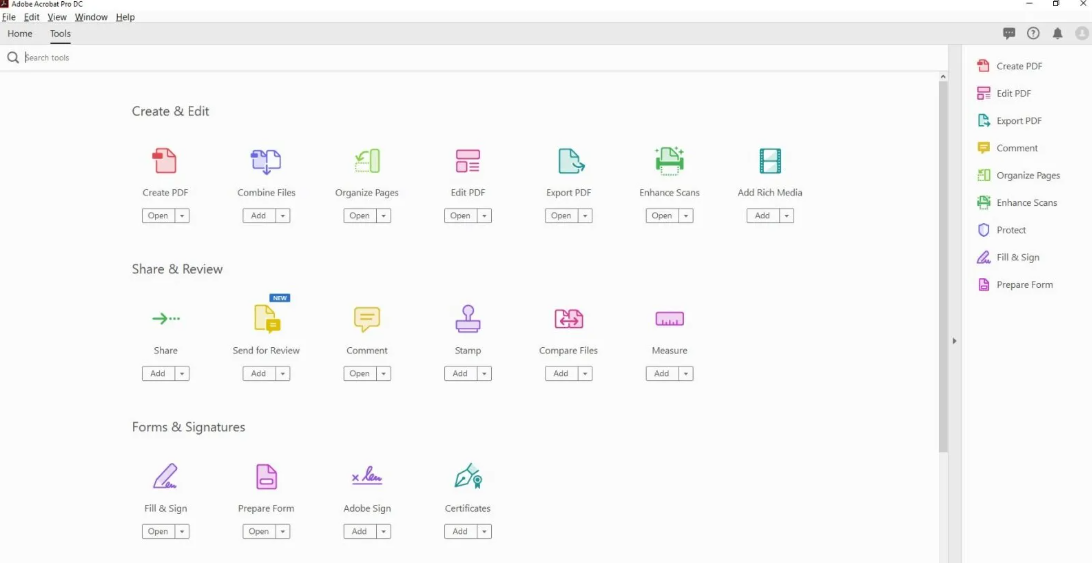This screenshot has width=1092, height=563.
Task: Click the Open button under Prepare Form
Action: tap(258, 532)
